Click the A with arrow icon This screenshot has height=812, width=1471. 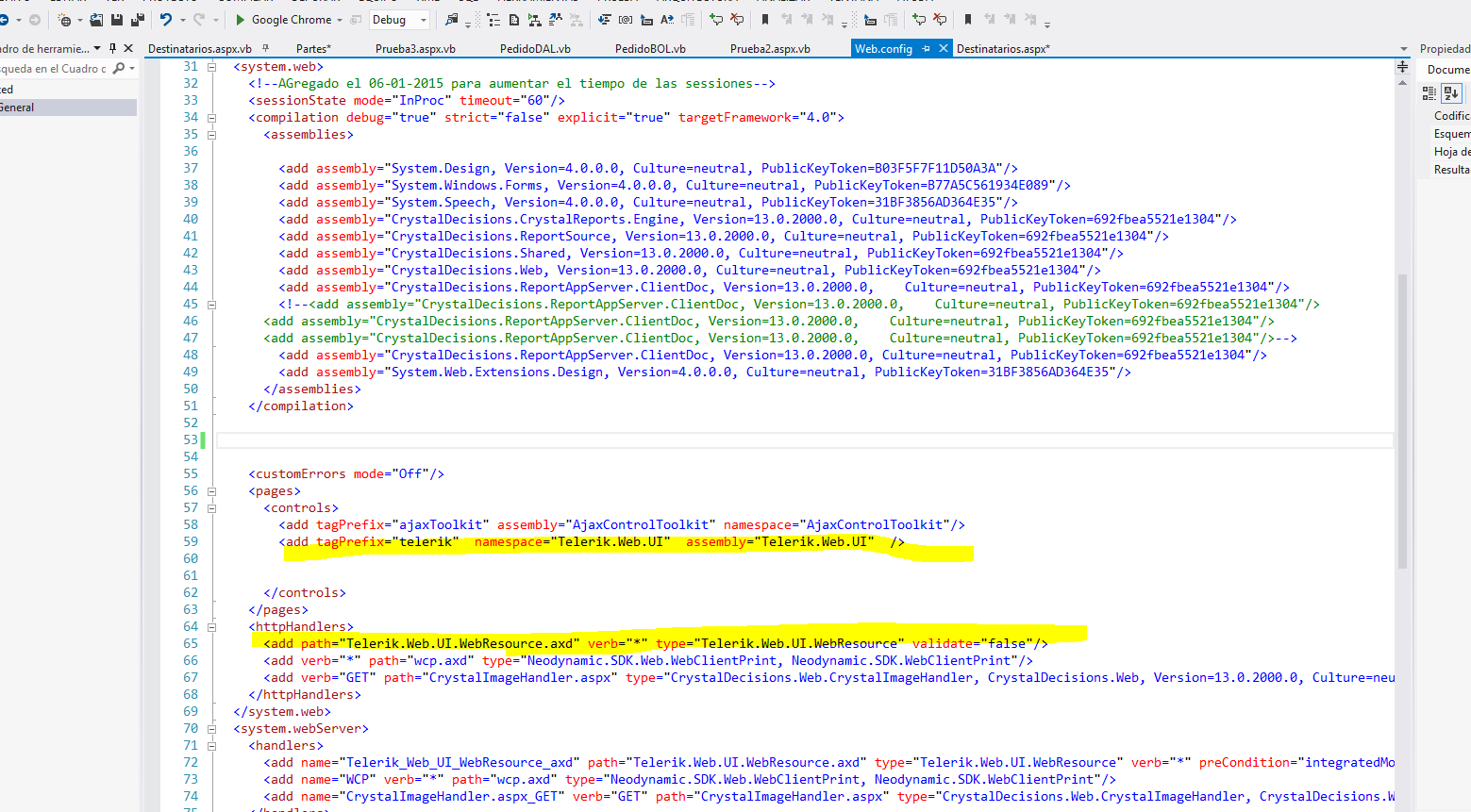tap(667, 20)
